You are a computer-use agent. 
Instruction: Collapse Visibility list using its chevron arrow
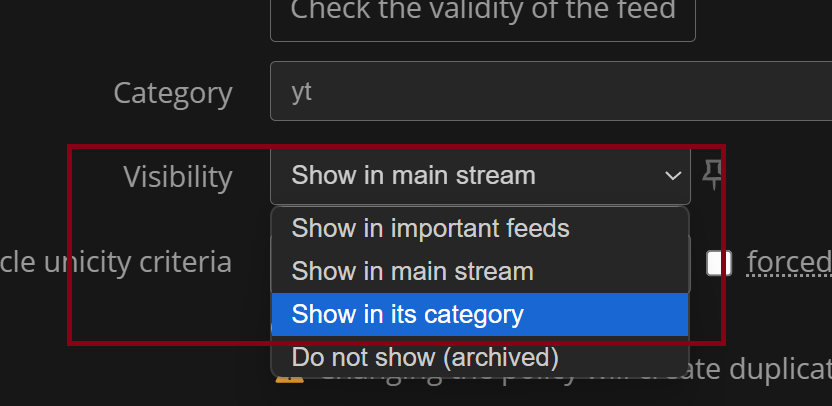click(673, 176)
